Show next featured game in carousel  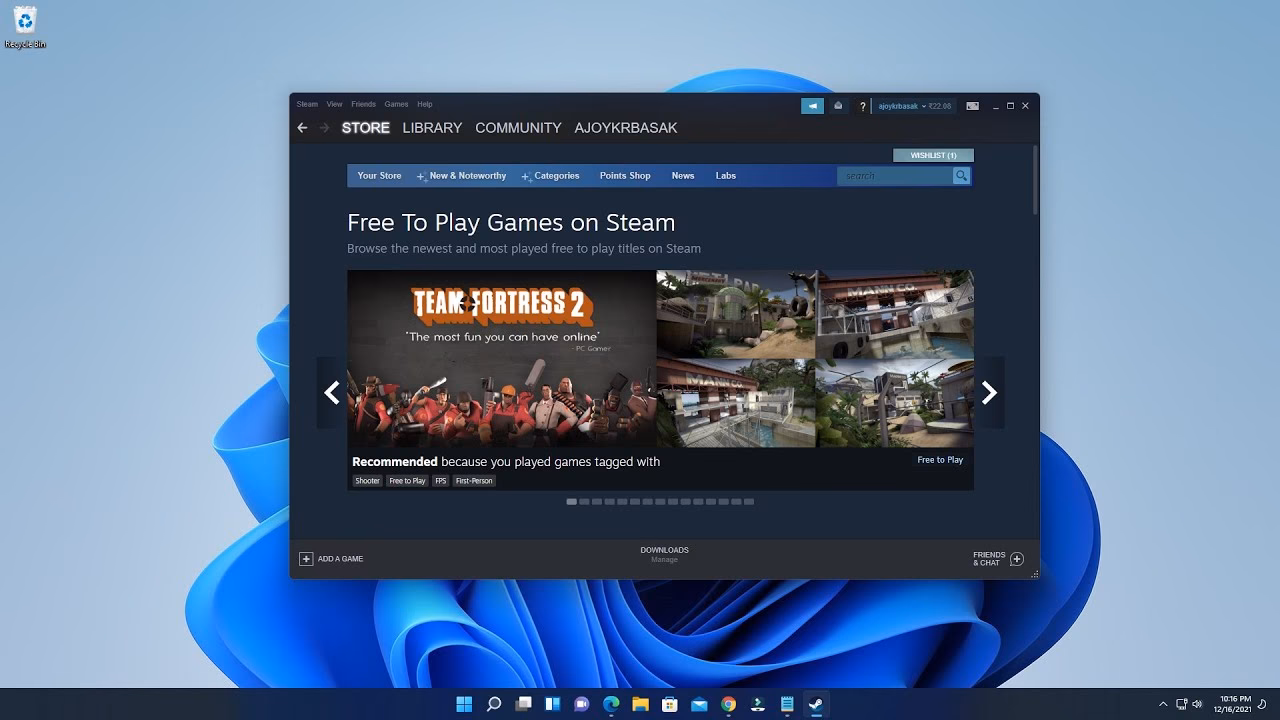[x=989, y=393]
